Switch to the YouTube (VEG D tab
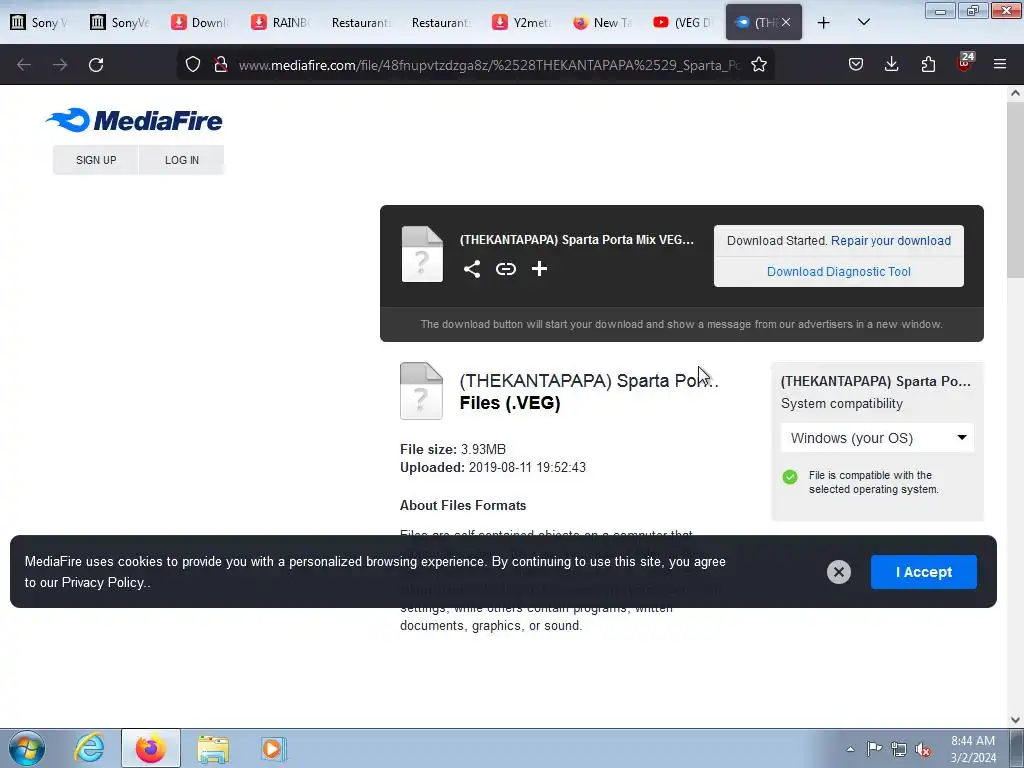 click(x=682, y=23)
